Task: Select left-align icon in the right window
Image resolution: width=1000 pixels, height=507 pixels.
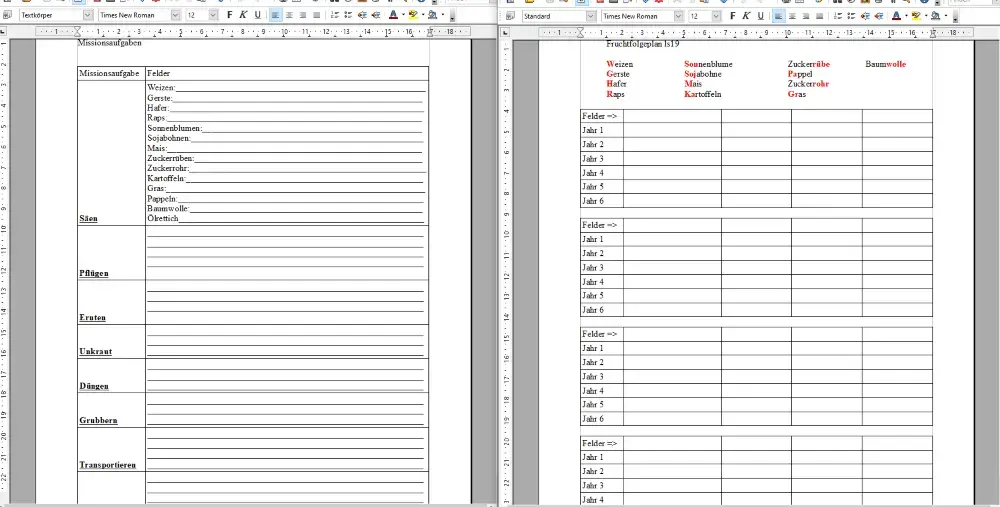Action: coord(777,16)
